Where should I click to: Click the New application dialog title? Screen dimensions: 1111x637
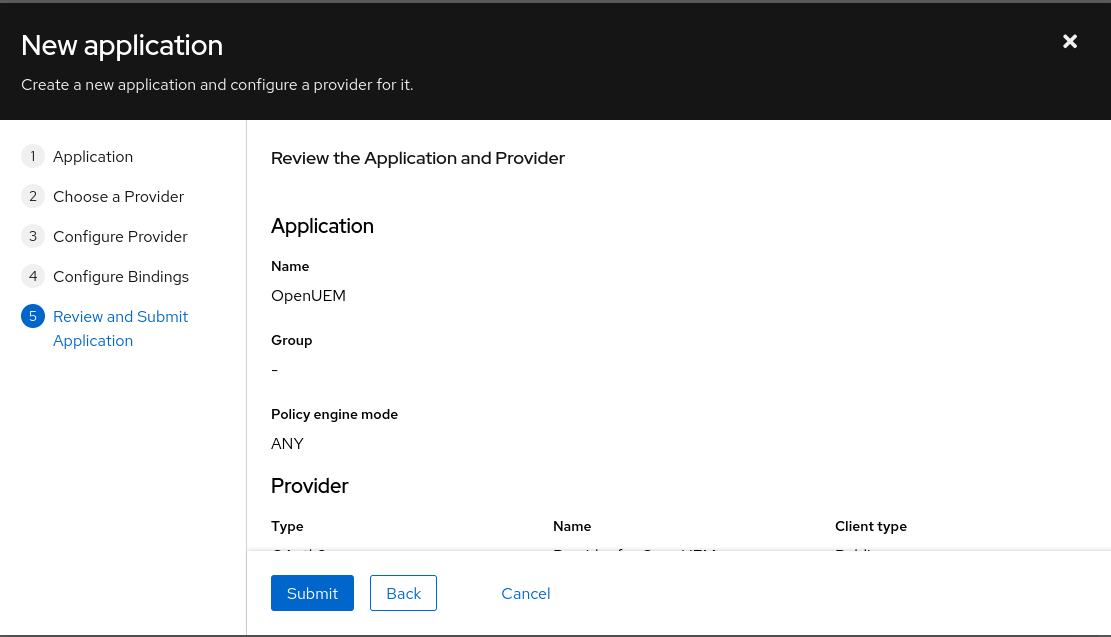[x=122, y=46]
